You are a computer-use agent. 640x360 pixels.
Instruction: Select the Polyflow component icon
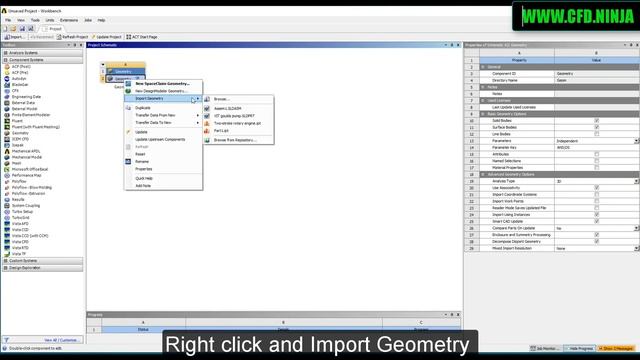tap(7, 181)
